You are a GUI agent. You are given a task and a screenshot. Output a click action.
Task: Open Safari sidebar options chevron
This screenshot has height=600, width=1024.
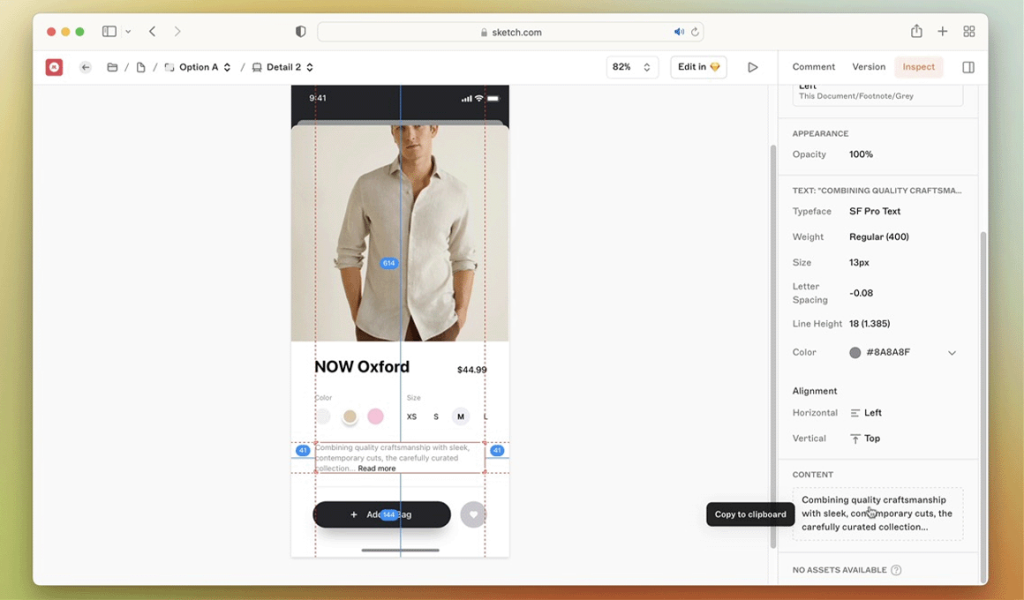point(128,31)
